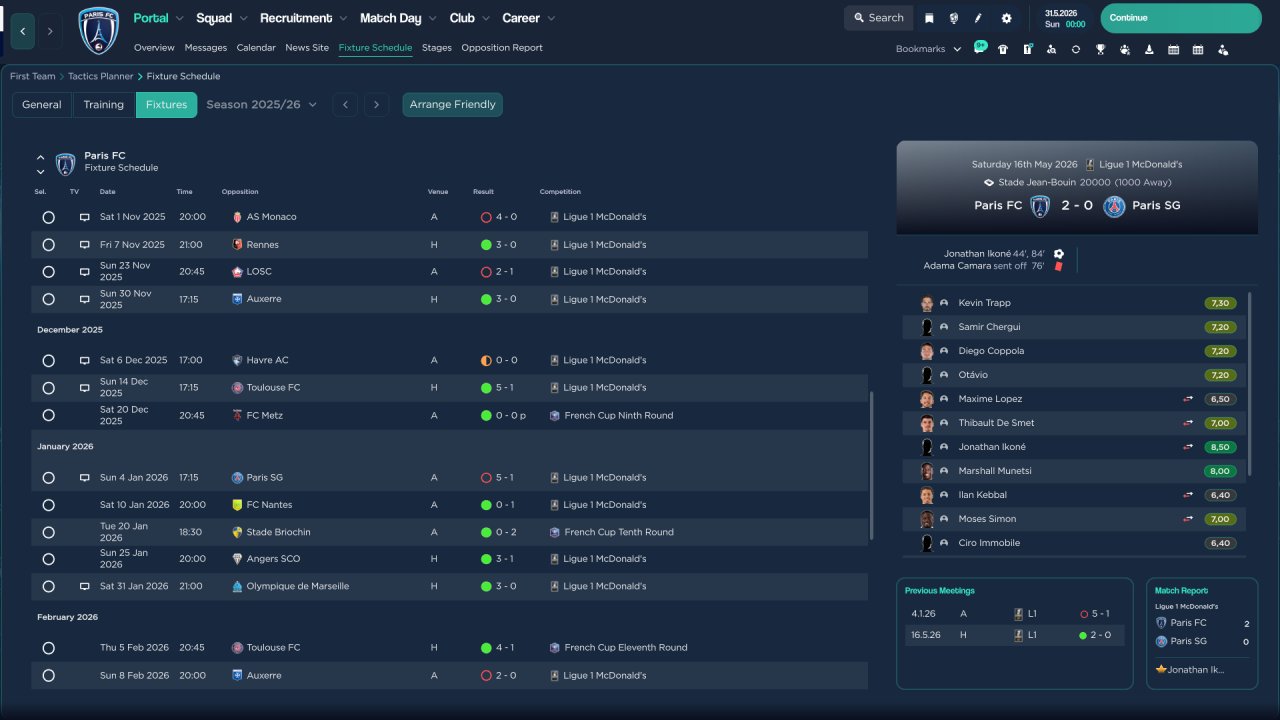Viewport: 1280px width, 720px height.
Task: Open the Season 2025/26 dropdown
Action: pyautogui.click(x=261, y=105)
